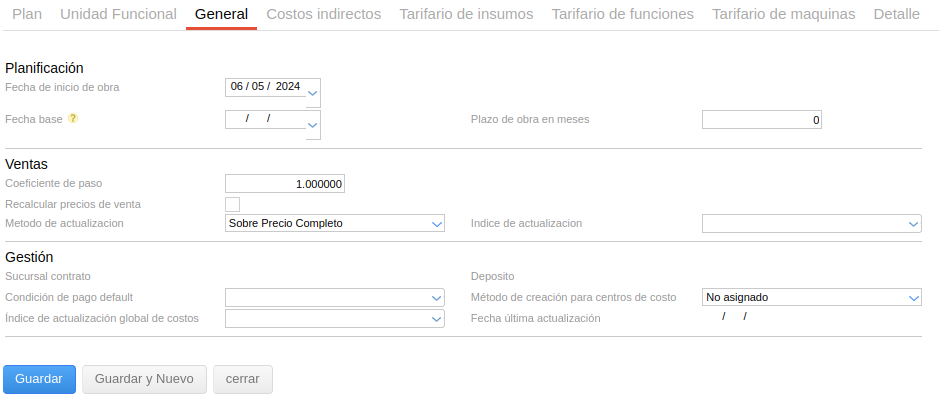Viewport: 939px width, 401px height.
Task: Click the cerrar button
Action: pos(242,379)
